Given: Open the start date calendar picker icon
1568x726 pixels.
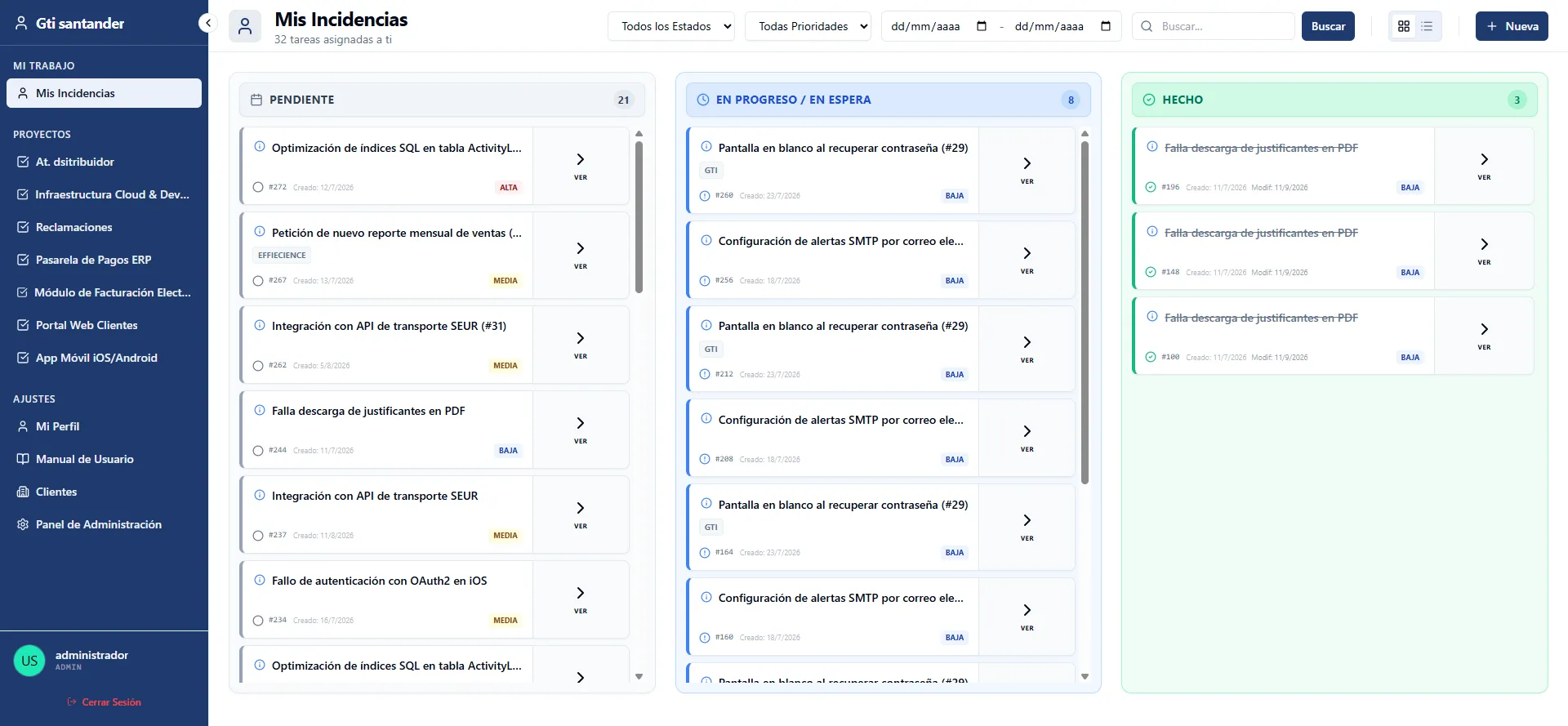Looking at the screenshot, I should pyautogui.click(x=982, y=26).
